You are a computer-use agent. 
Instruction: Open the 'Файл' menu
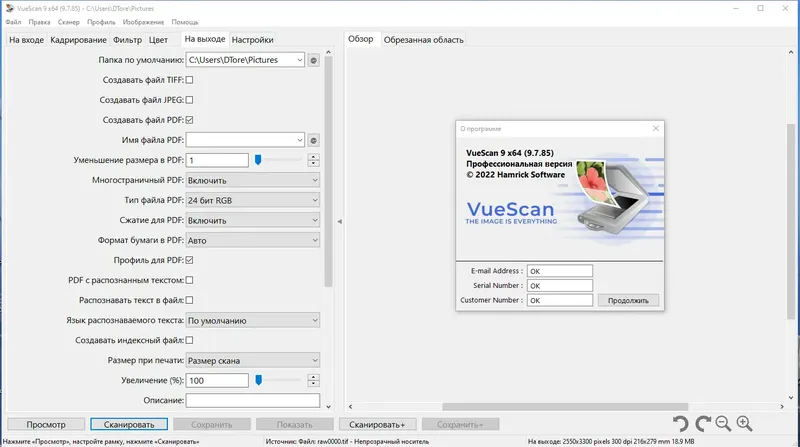13,22
